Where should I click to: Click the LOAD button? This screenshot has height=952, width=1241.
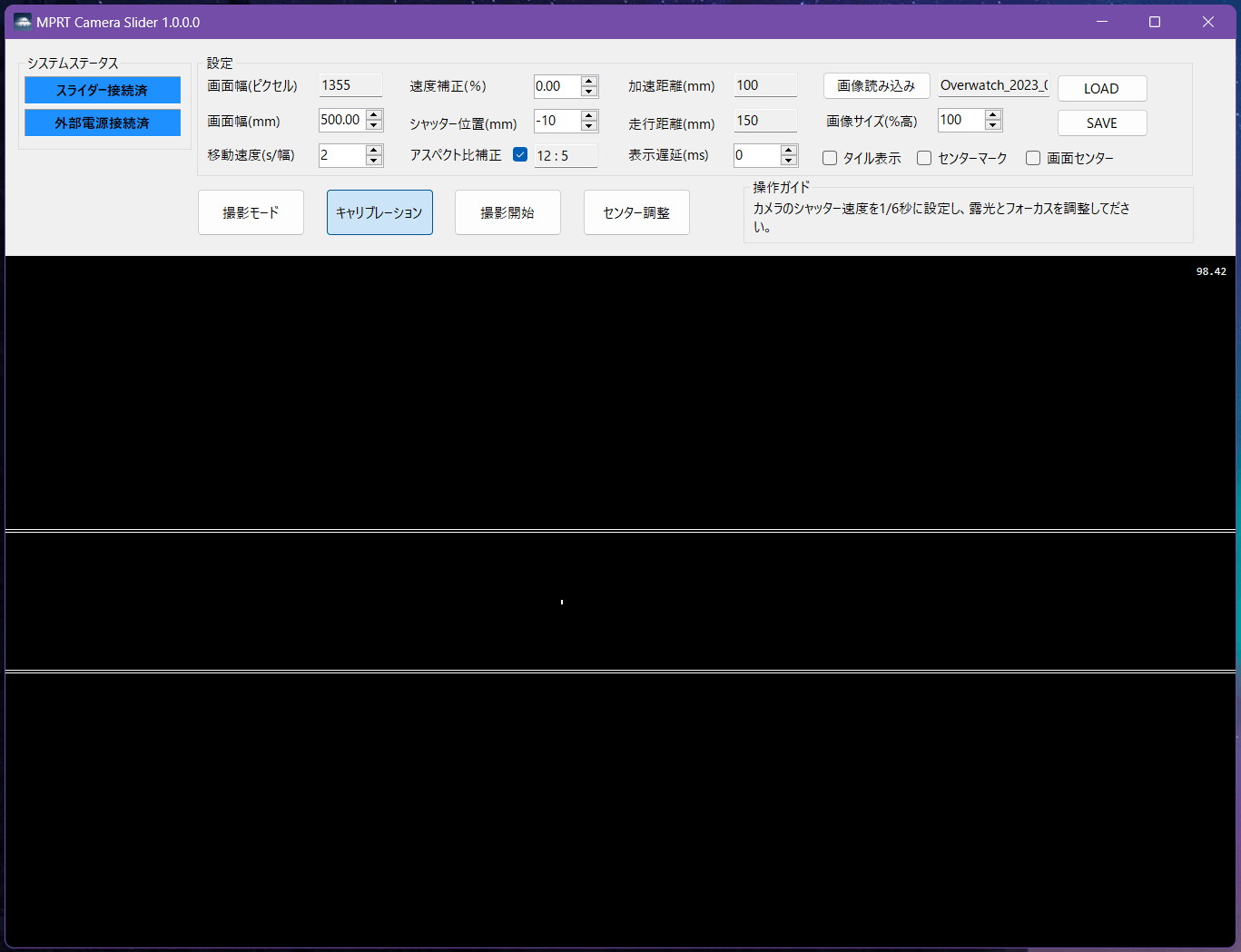1101,88
